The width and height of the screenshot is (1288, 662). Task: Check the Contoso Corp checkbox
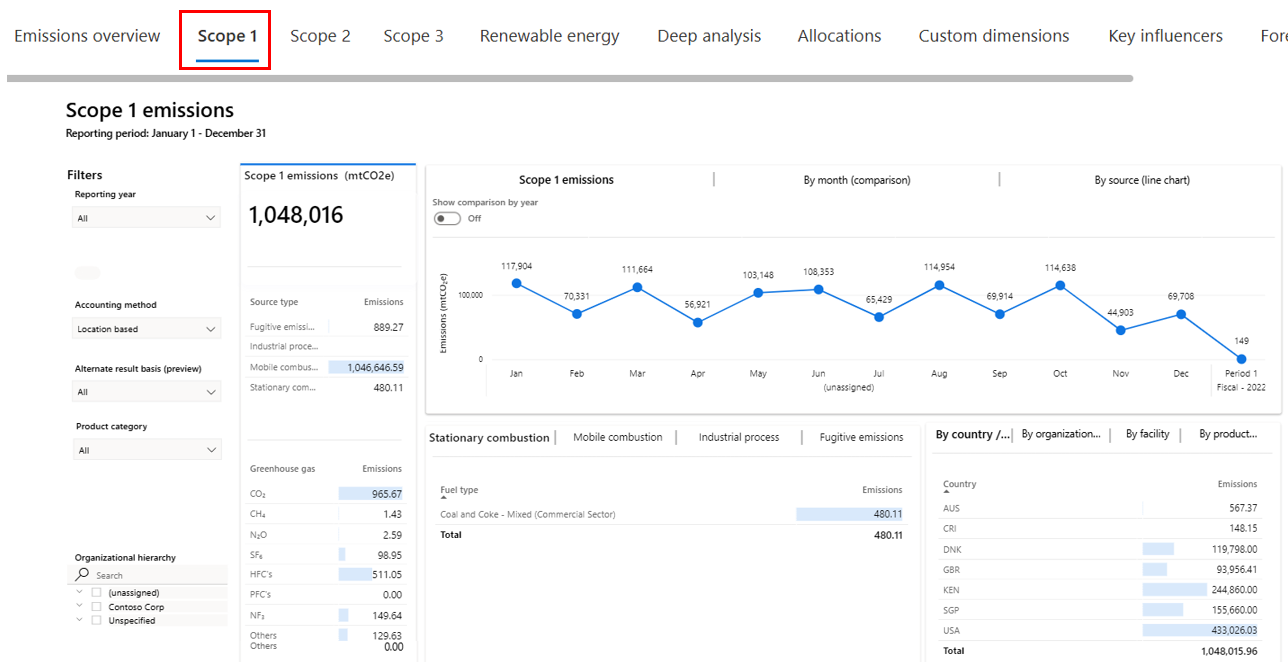point(97,607)
